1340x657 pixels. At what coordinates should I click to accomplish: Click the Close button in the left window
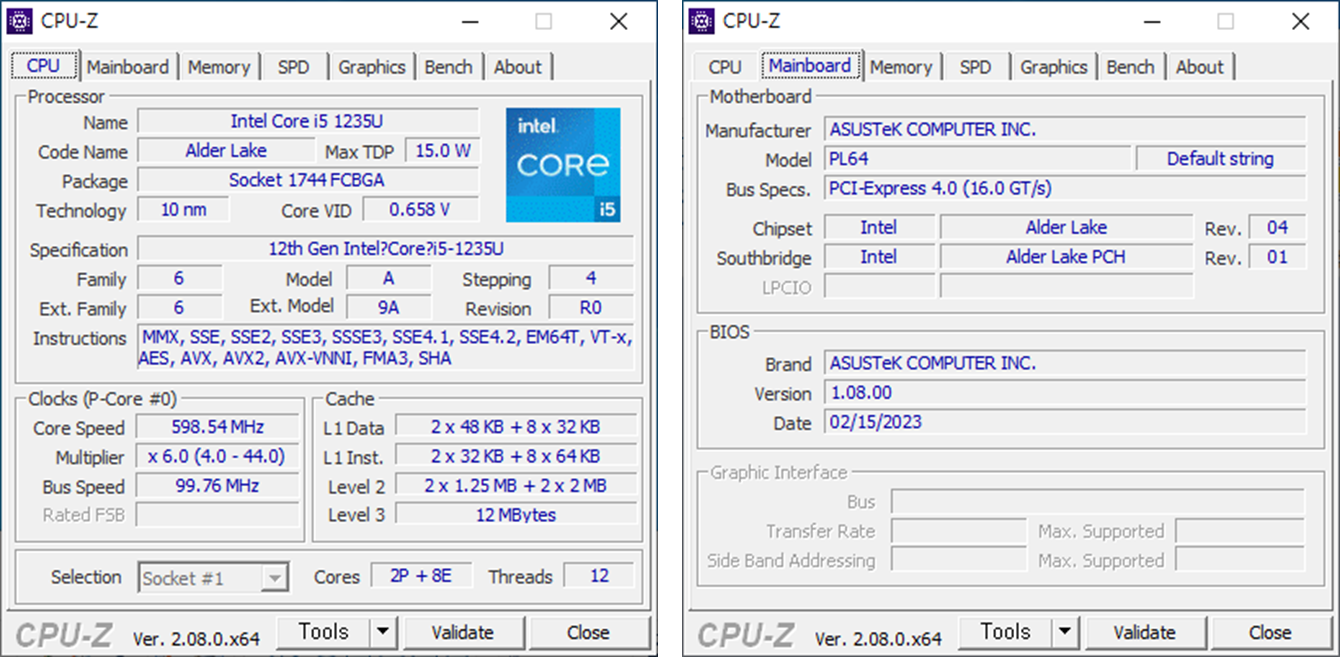click(x=588, y=632)
